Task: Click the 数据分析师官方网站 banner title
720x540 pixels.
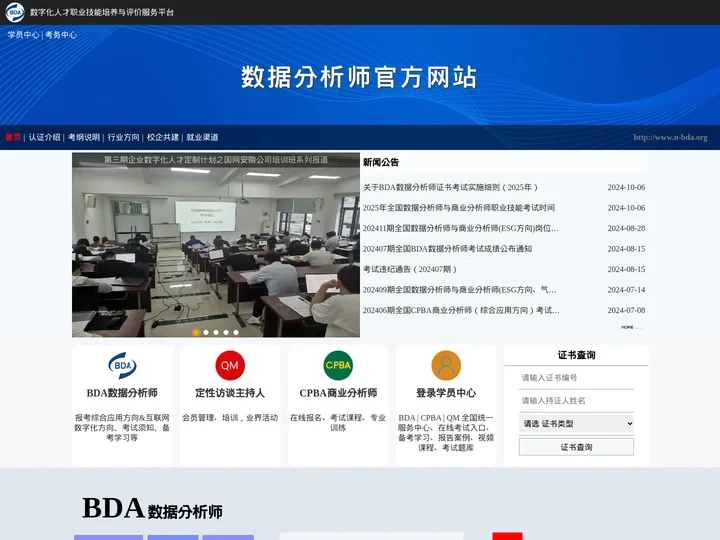Action: 359,77
